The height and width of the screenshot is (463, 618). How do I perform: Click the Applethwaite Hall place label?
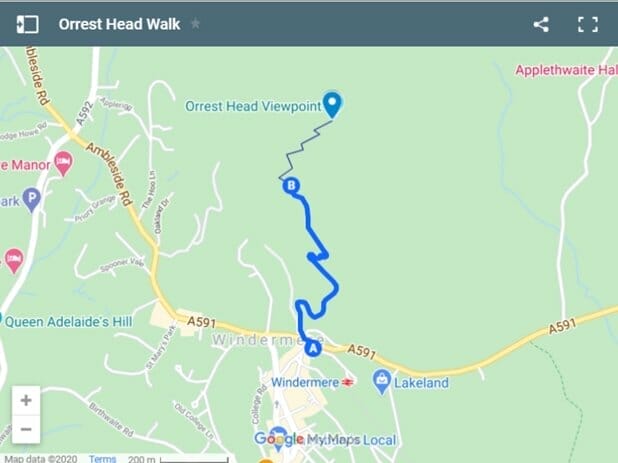coord(566,71)
